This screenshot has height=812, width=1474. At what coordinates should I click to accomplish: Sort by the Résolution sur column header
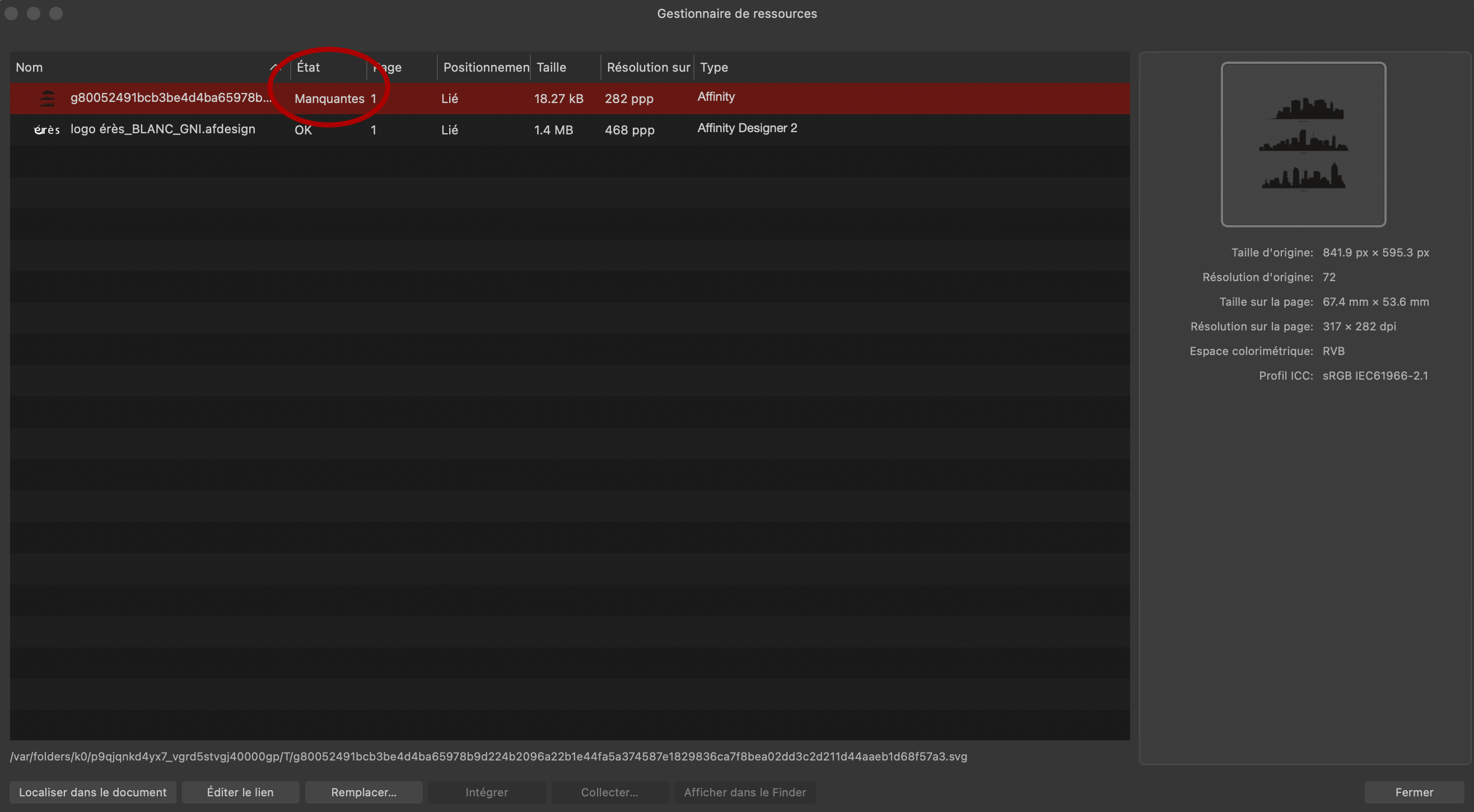tap(648, 68)
